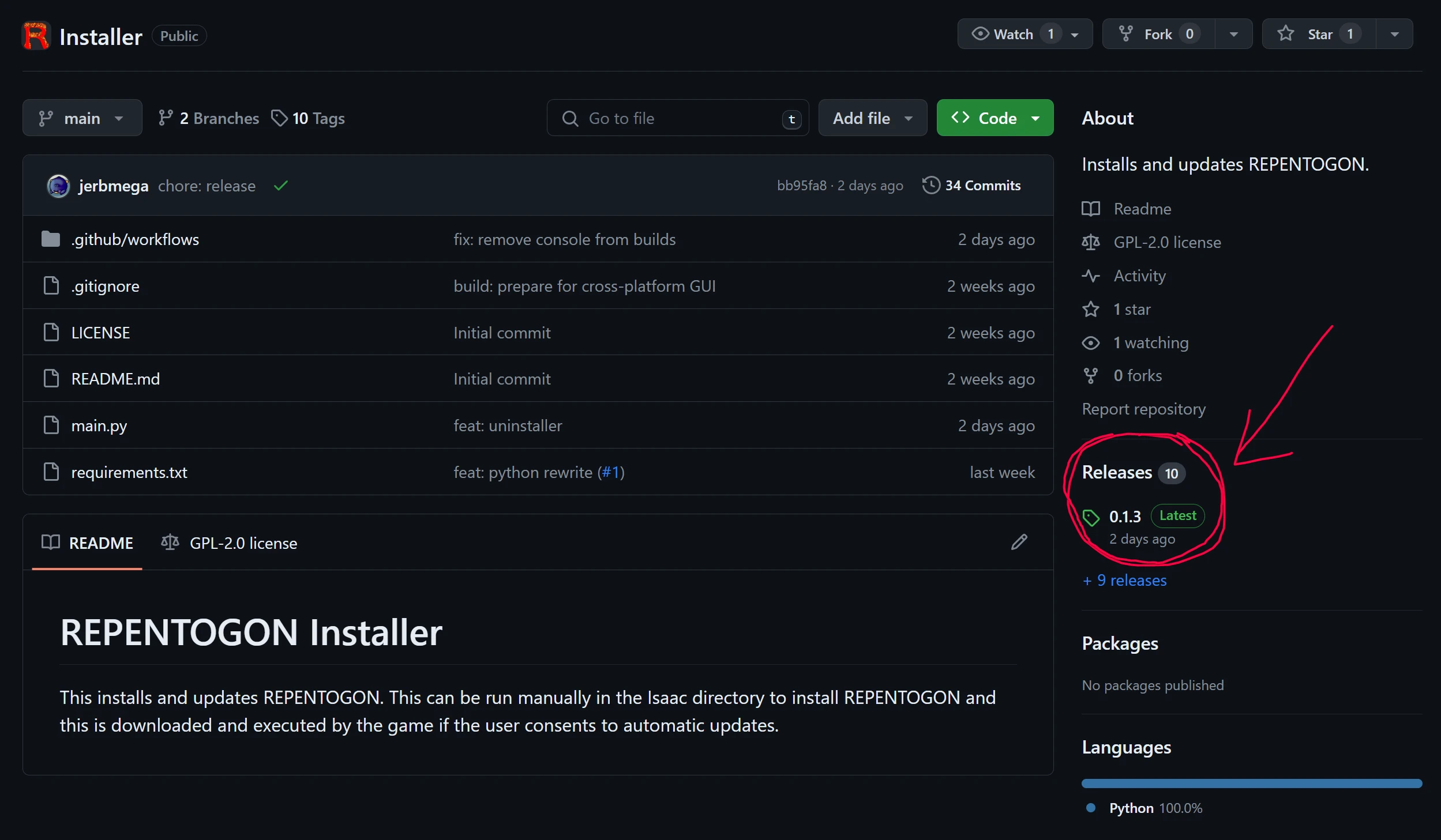Click the tag icon beside 10 Tags

coord(279,118)
